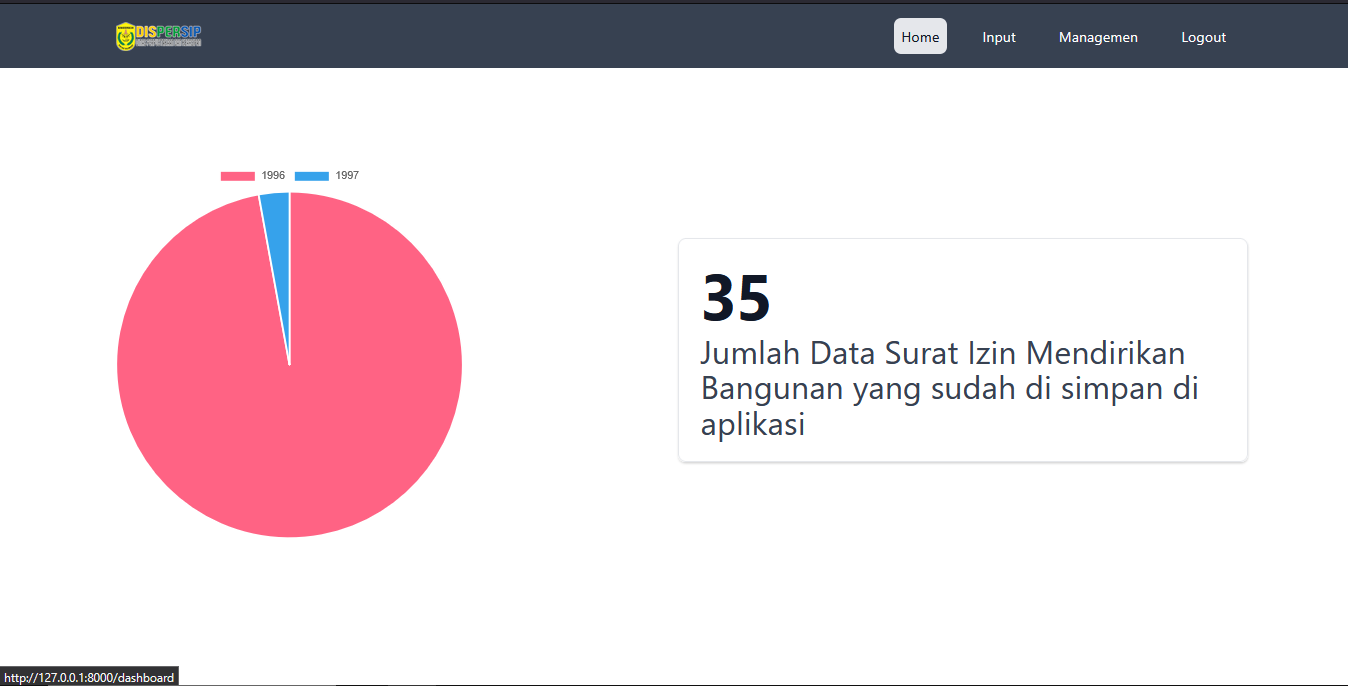
Task: Select the Logout menu item
Action: 1203,37
